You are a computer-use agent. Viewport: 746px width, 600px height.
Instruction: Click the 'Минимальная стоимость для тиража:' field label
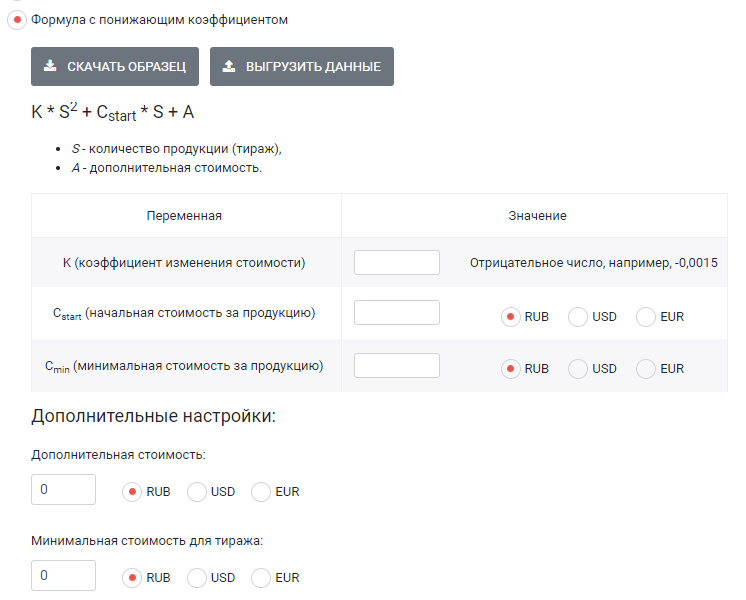click(x=147, y=541)
